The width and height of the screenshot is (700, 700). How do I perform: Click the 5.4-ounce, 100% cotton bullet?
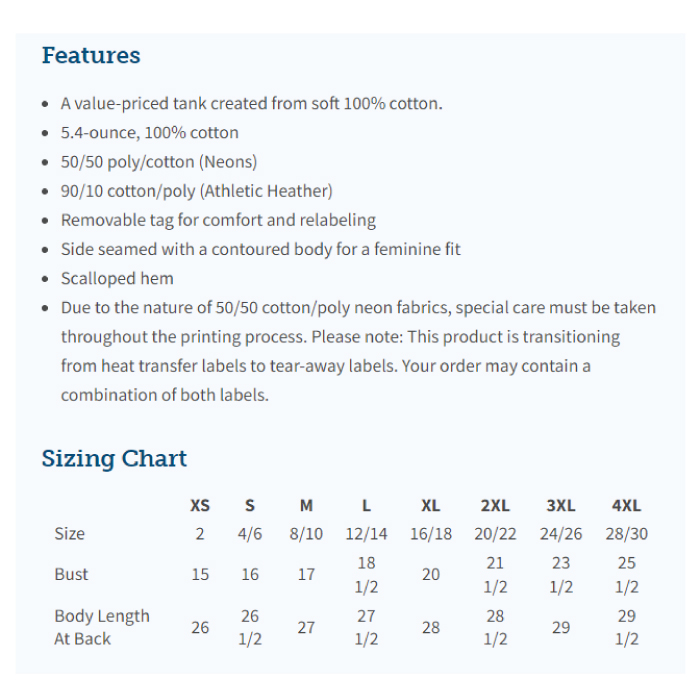coord(149,133)
